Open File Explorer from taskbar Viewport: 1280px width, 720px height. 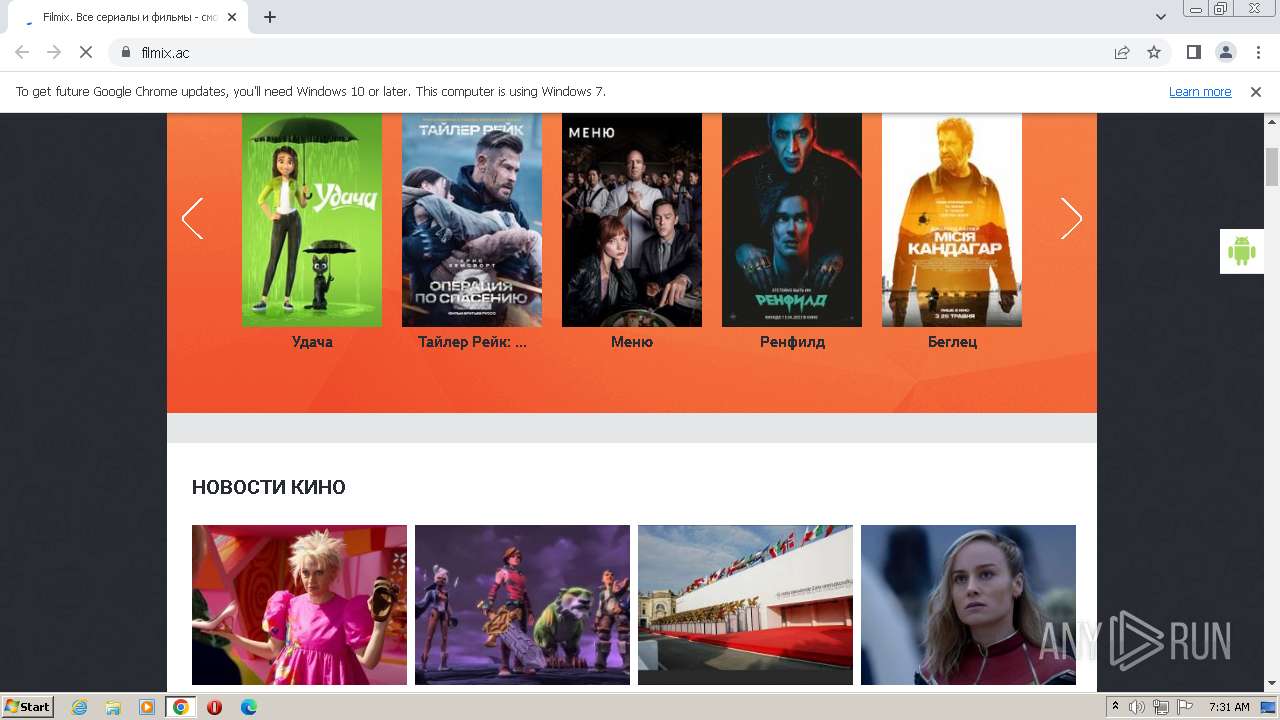click(x=113, y=707)
